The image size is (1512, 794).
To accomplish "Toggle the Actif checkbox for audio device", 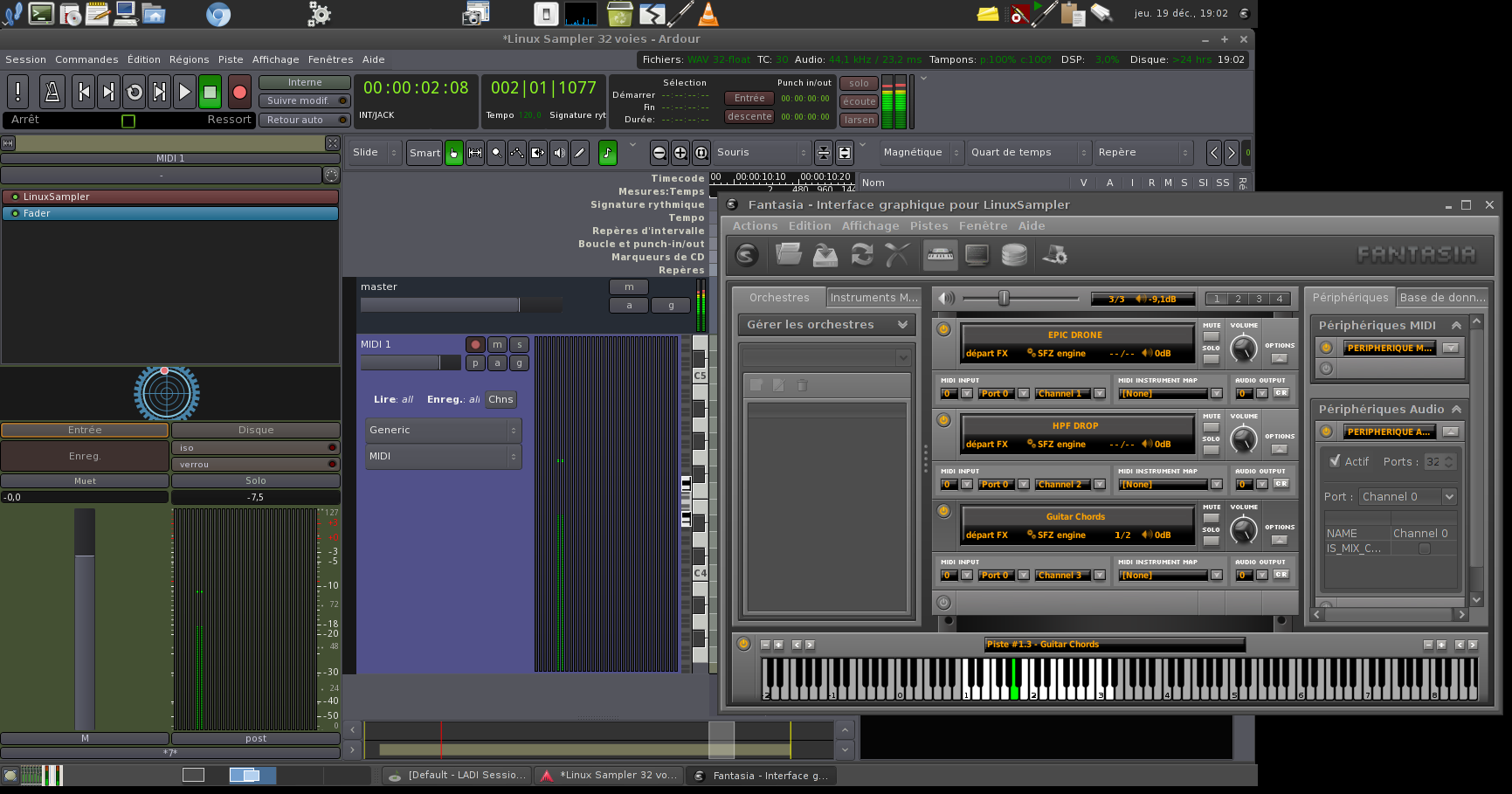I will 1335,461.
